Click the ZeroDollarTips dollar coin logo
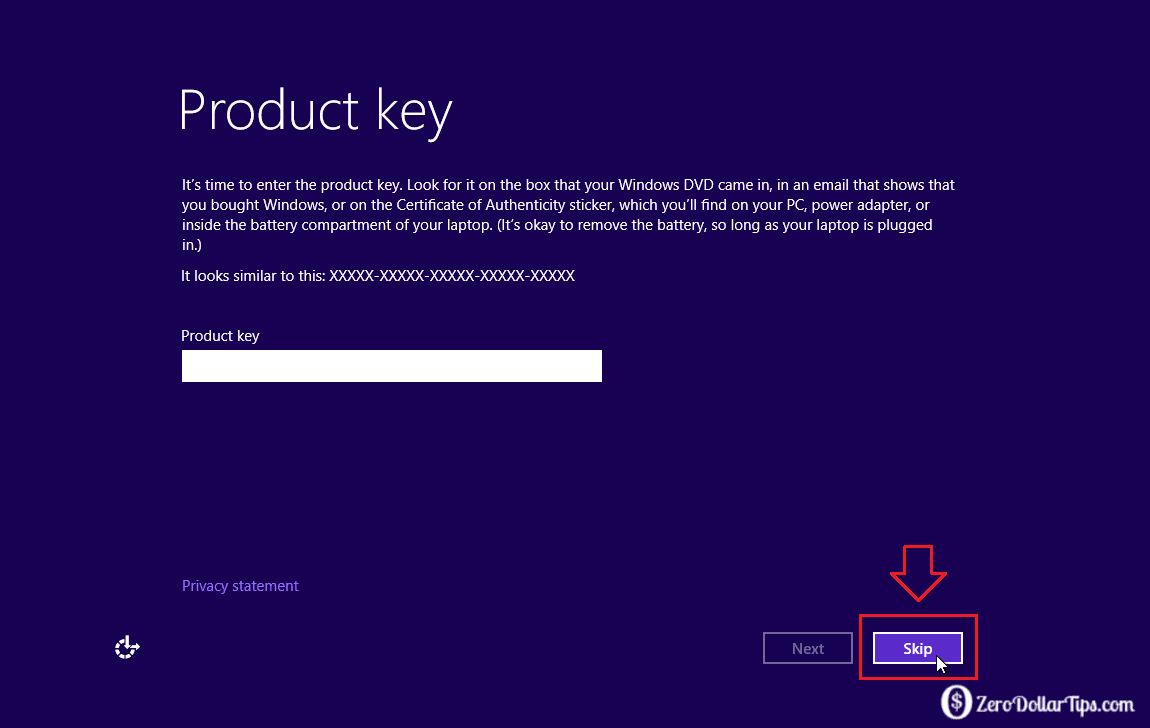Image resolution: width=1150 pixels, height=728 pixels. click(957, 702)
